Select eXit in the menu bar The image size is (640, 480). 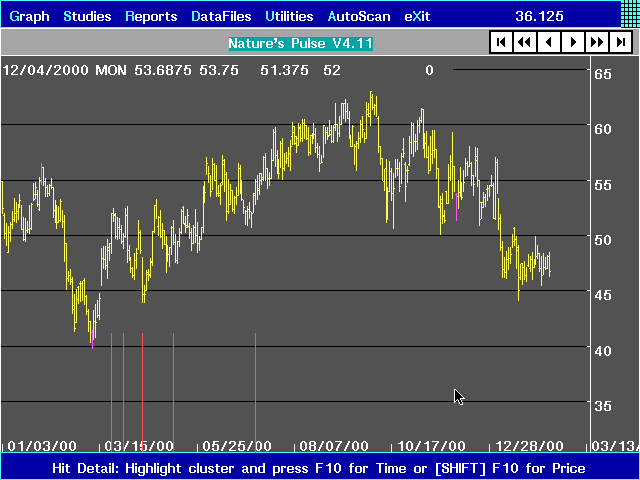(x=417, y=16)
